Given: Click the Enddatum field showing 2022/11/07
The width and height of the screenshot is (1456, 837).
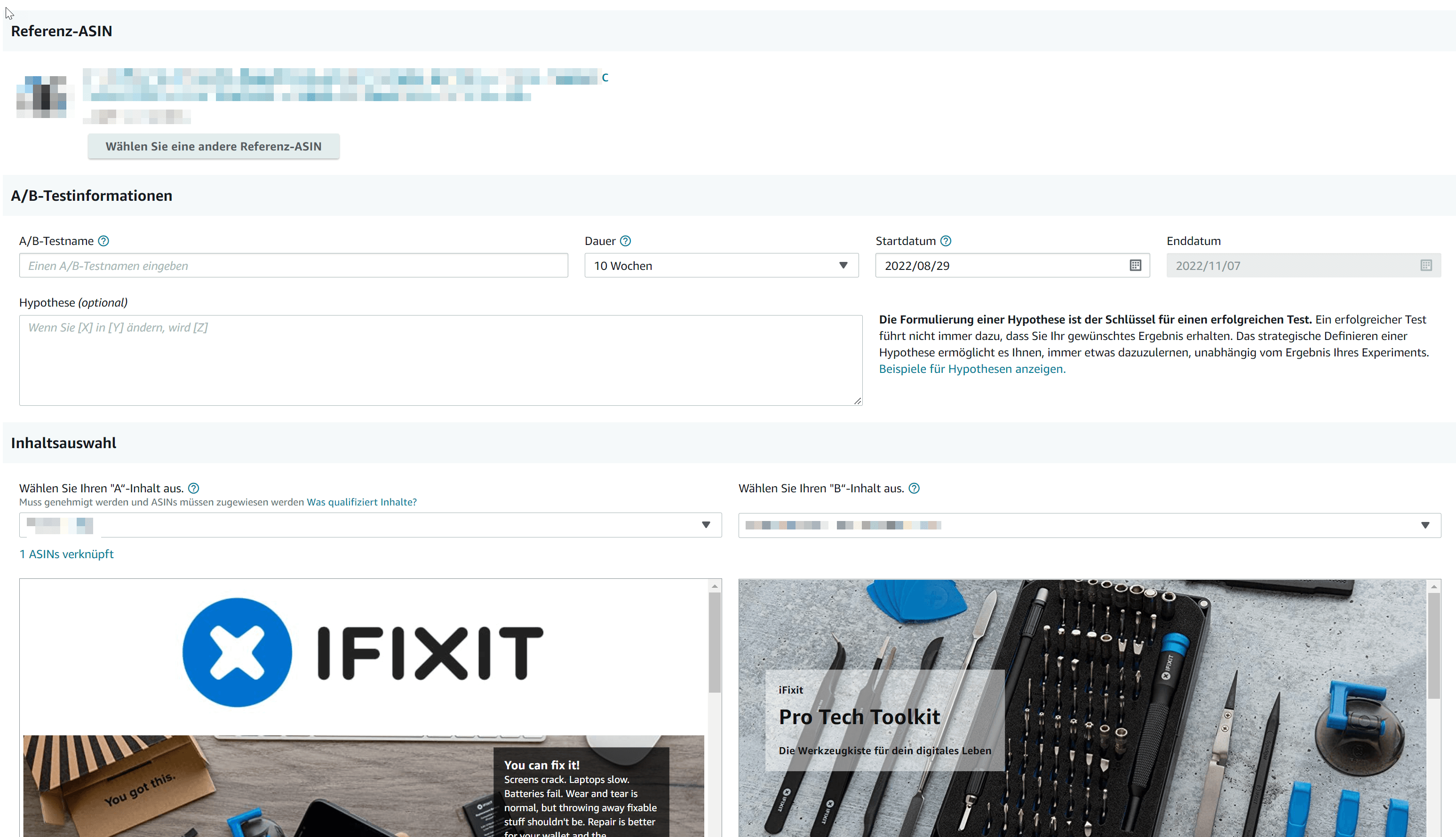Looking at the screenshot, I should click(x=1303, y=265).
